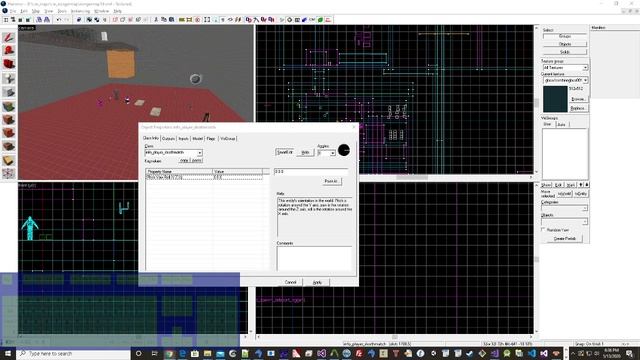Open the Instancing menu

tap(80, 11)
